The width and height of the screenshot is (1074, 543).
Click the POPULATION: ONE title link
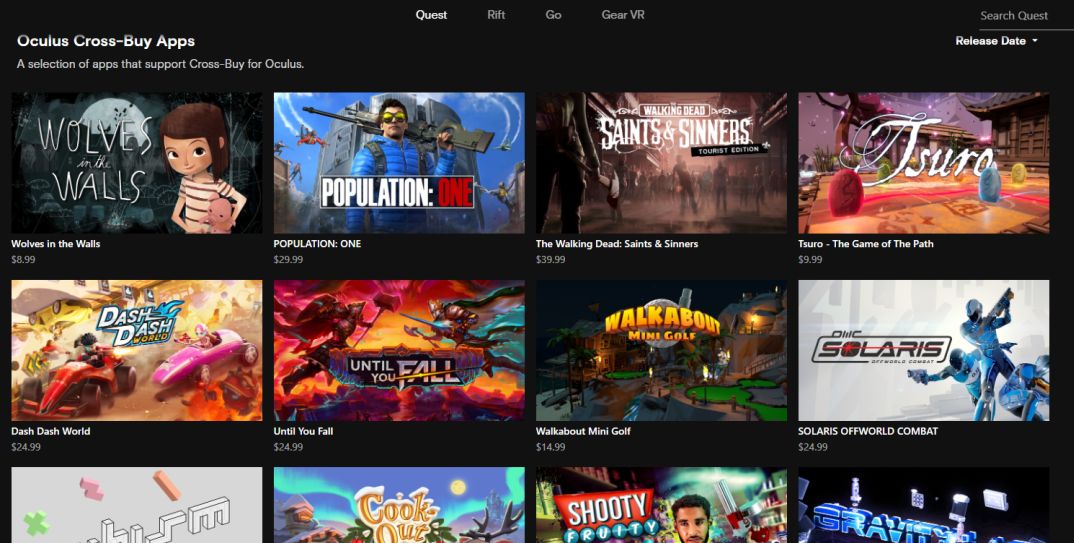(x=317, y=244)
